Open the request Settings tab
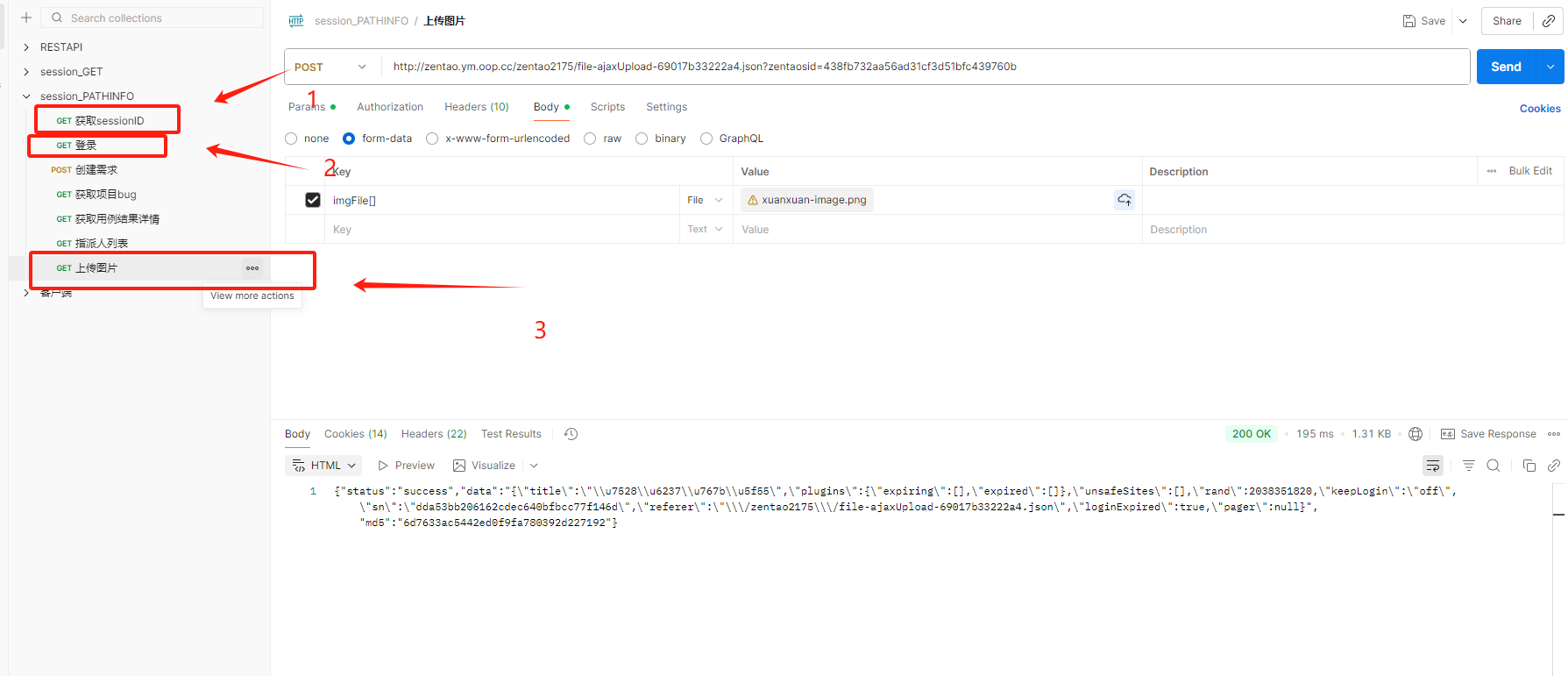1568x676 pixels. (667, 107)
